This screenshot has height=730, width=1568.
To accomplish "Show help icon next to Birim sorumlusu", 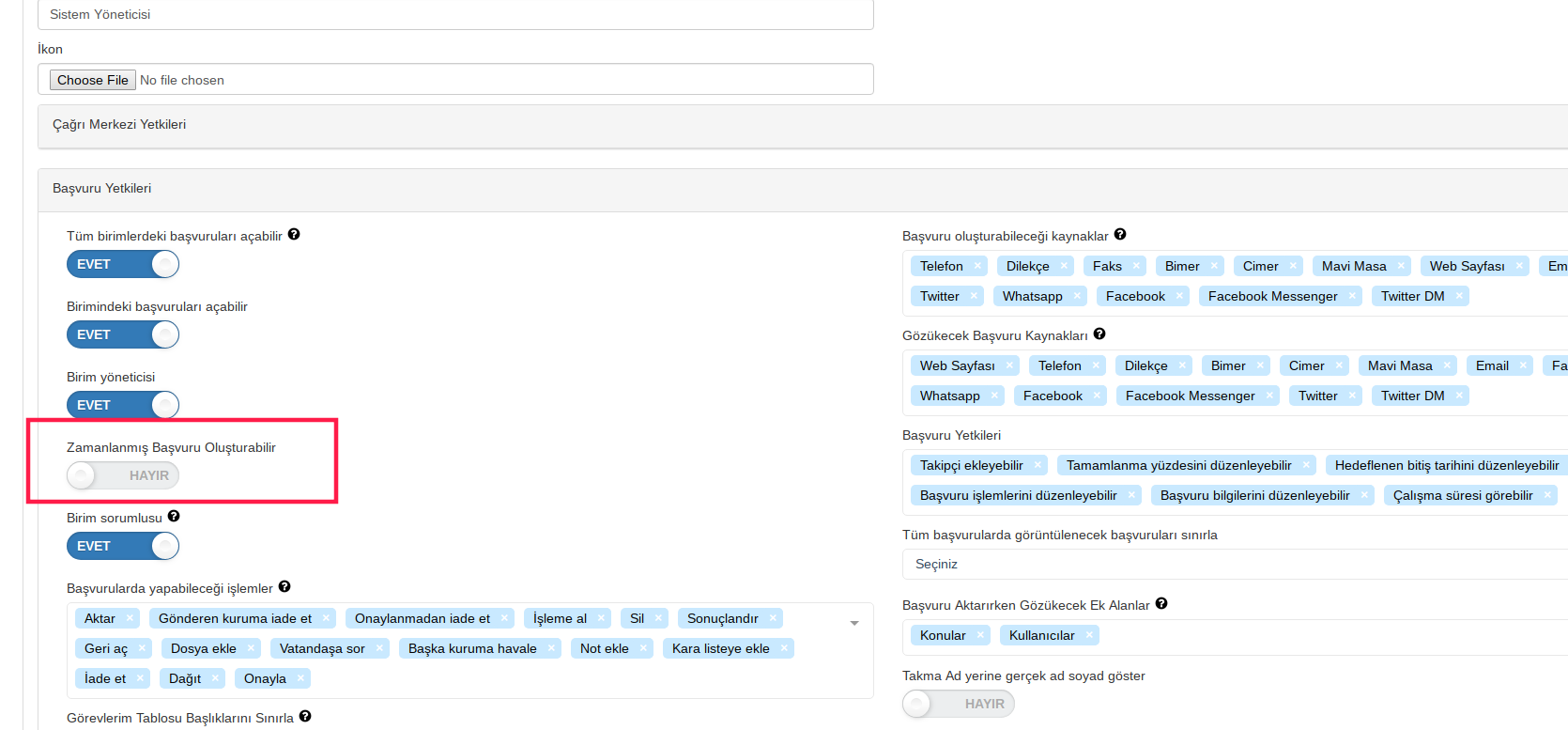I will click(174, 517).
